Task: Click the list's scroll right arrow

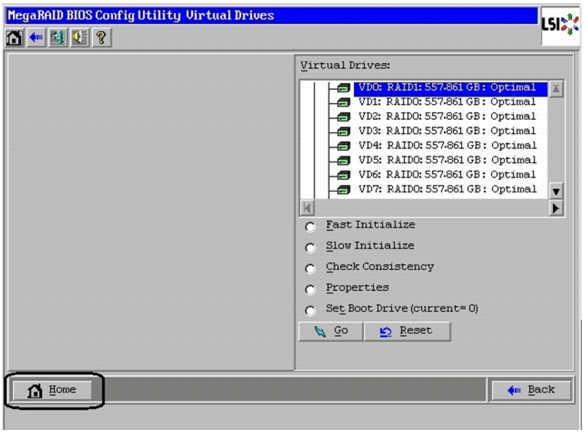Action: coord(556,208)
